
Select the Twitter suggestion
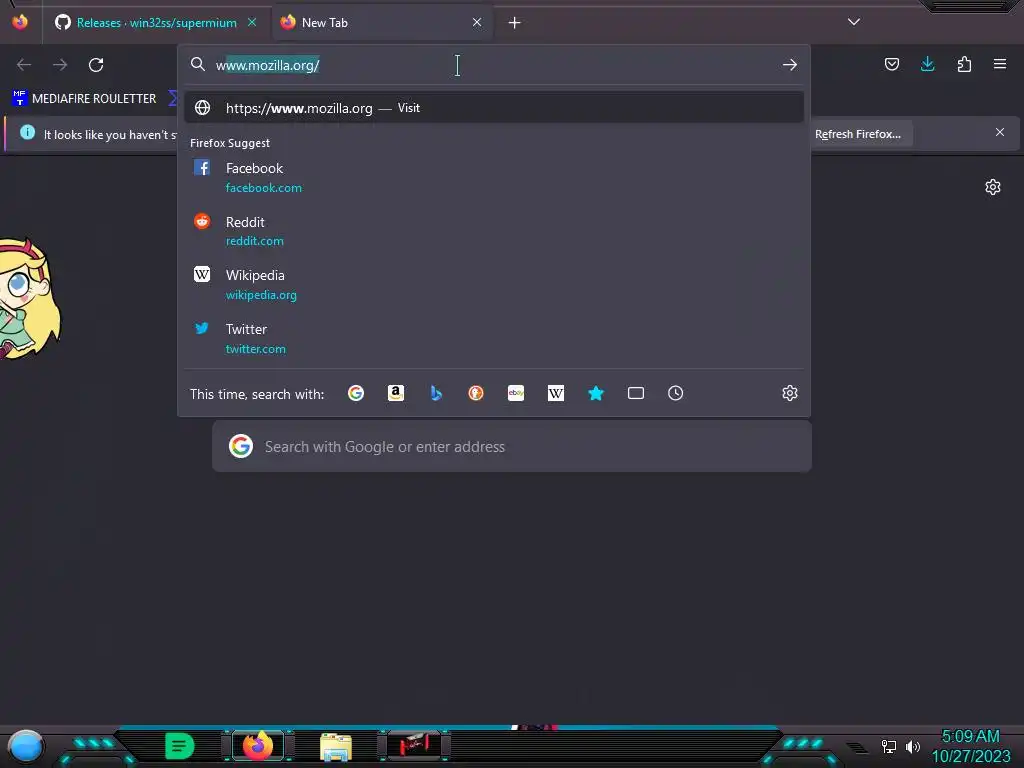(x=494, y=338)
